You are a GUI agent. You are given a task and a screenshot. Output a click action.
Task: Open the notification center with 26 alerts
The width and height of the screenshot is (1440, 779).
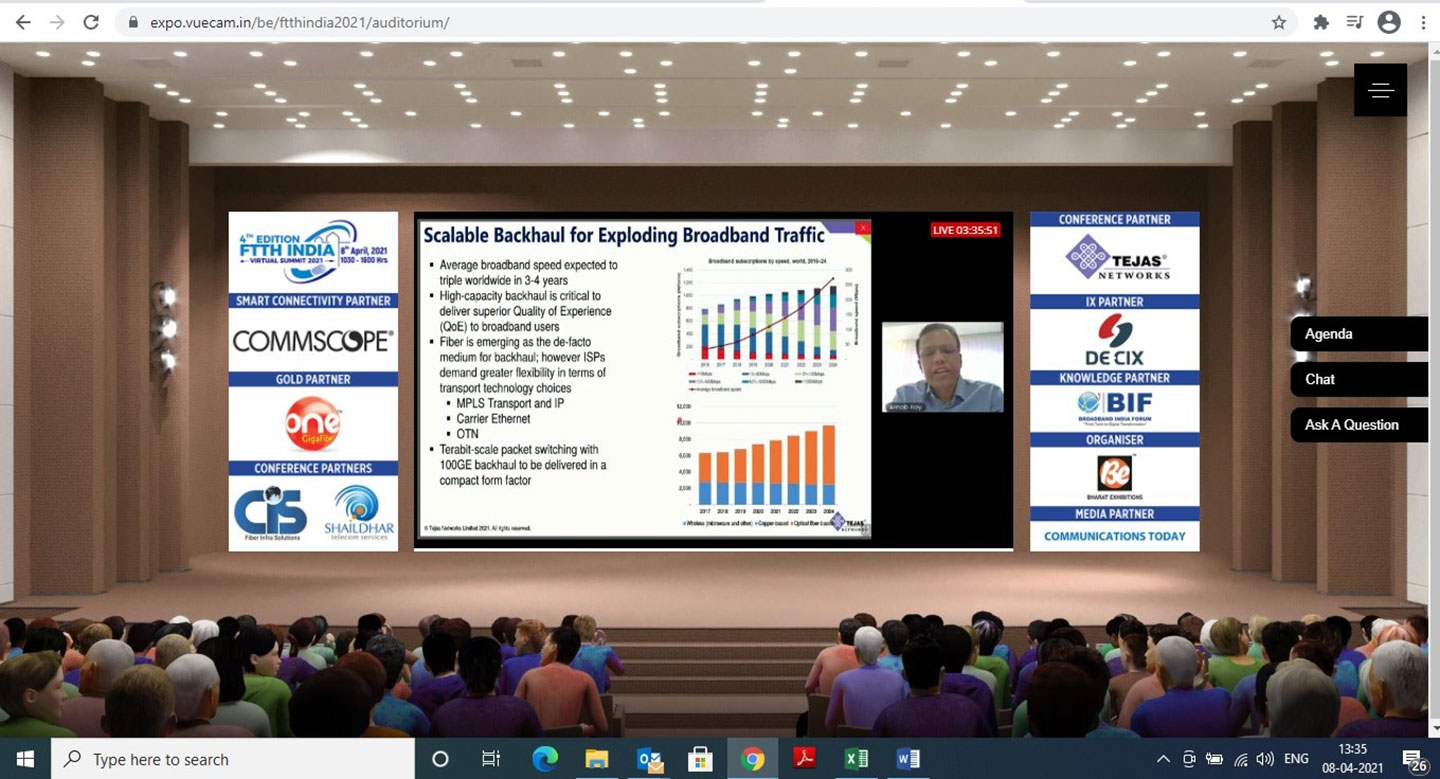tap(1413, 760)
